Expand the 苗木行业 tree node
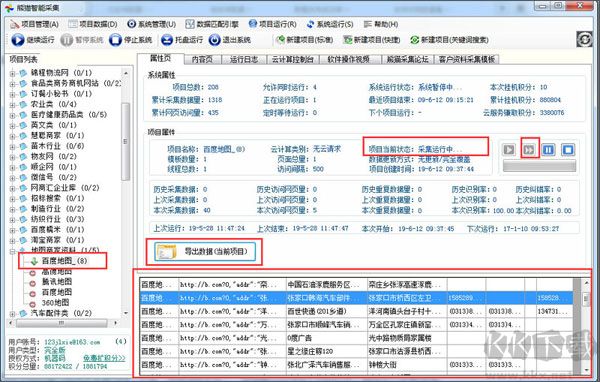The width and height of the screenshot is (600, 382). 12,146
